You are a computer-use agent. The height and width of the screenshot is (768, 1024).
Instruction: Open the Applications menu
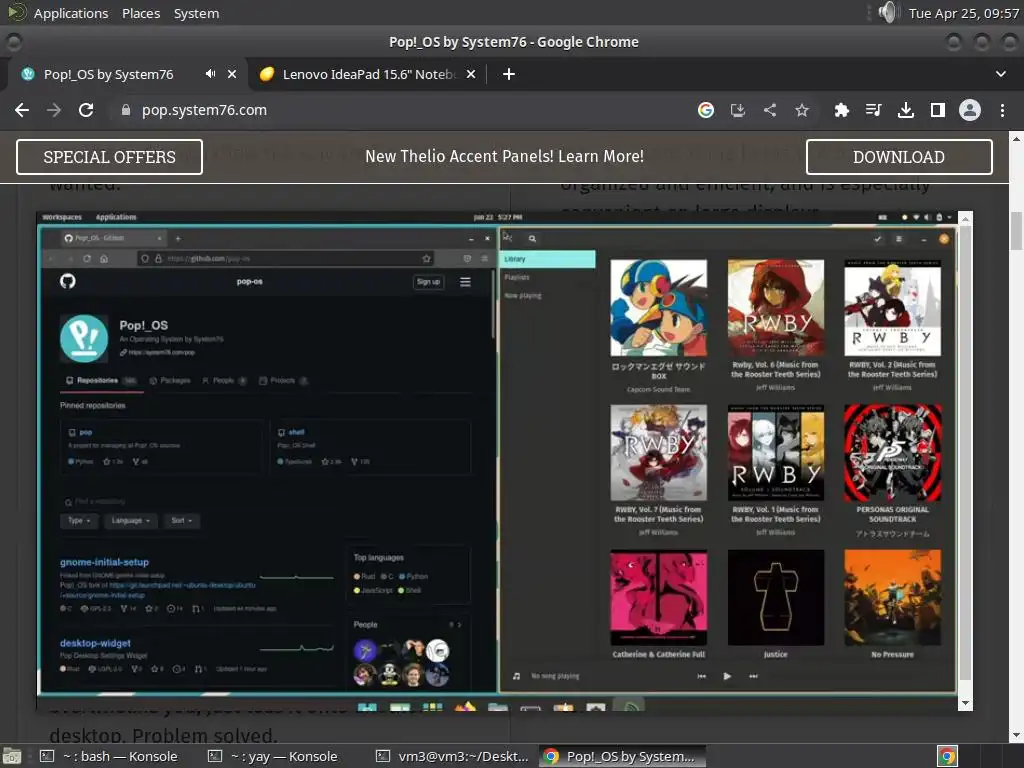coord(71,13)
